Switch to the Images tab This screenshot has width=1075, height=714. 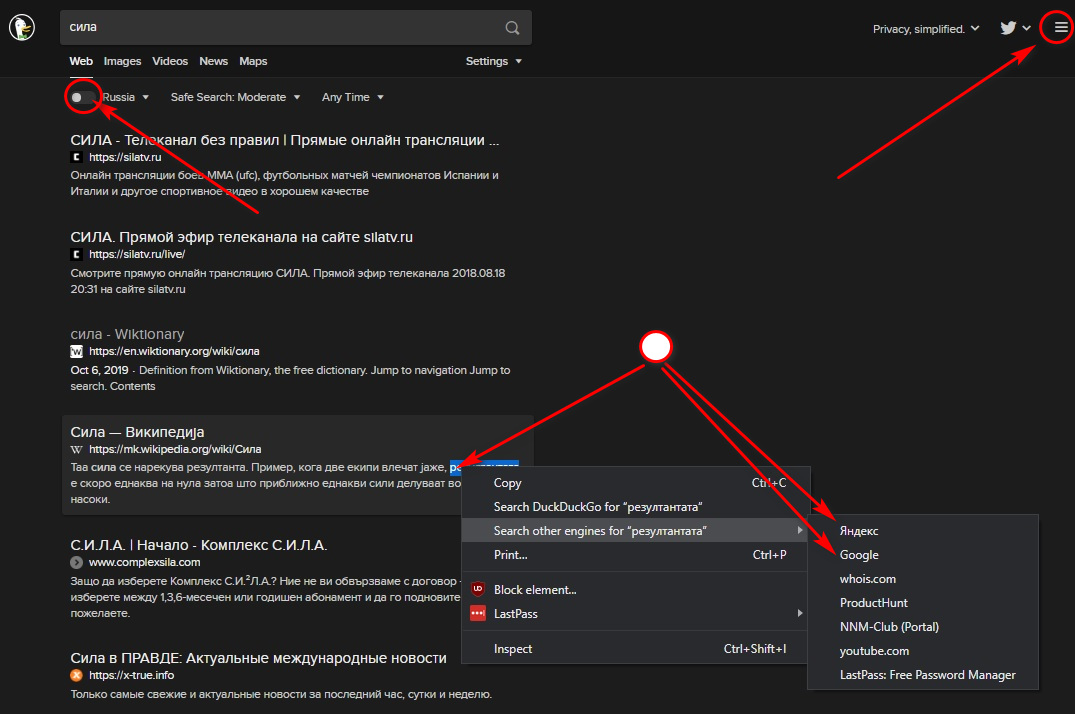[x=122, y=61]
